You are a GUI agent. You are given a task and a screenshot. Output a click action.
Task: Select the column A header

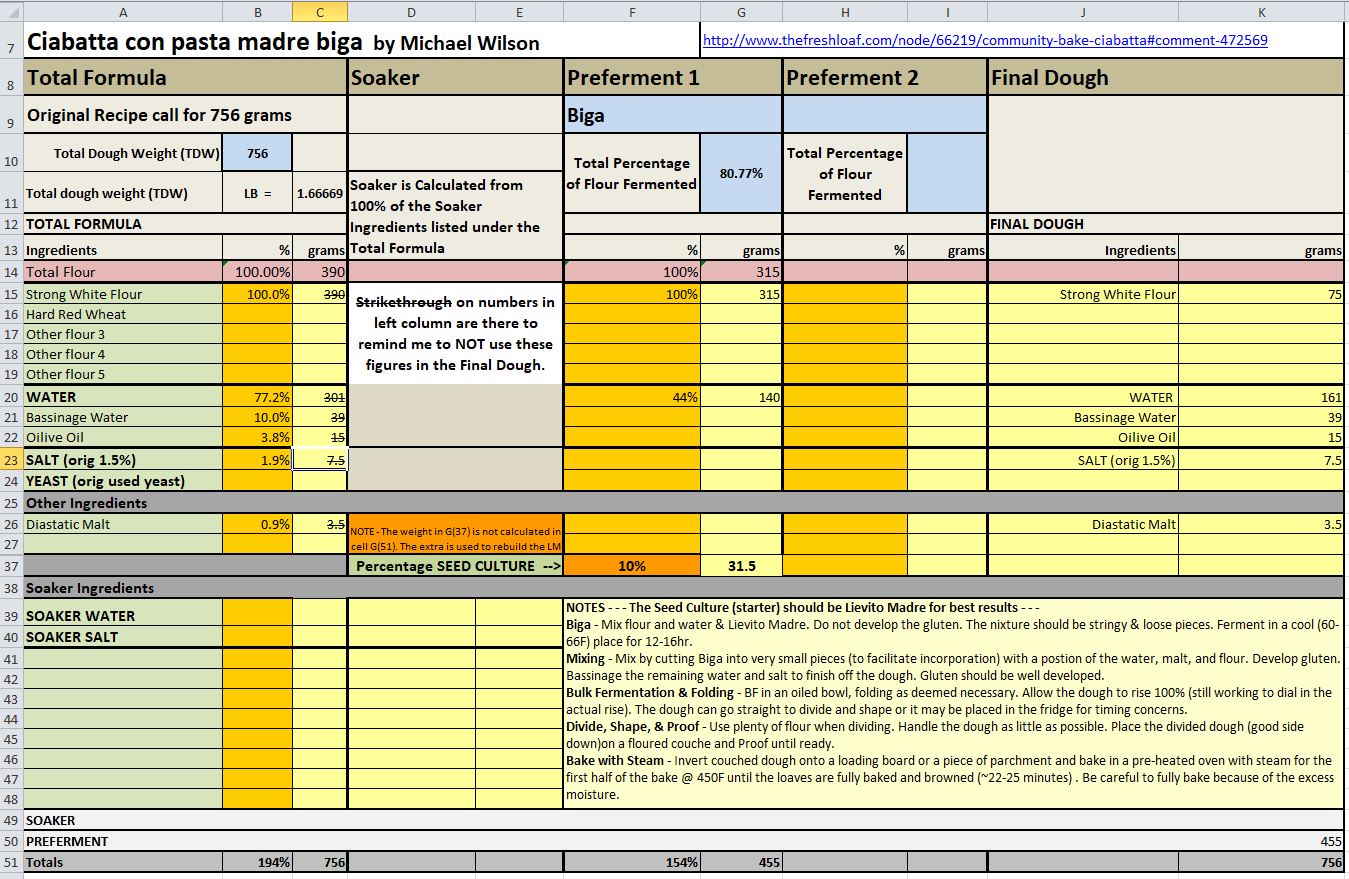click(x=122, y=11)
